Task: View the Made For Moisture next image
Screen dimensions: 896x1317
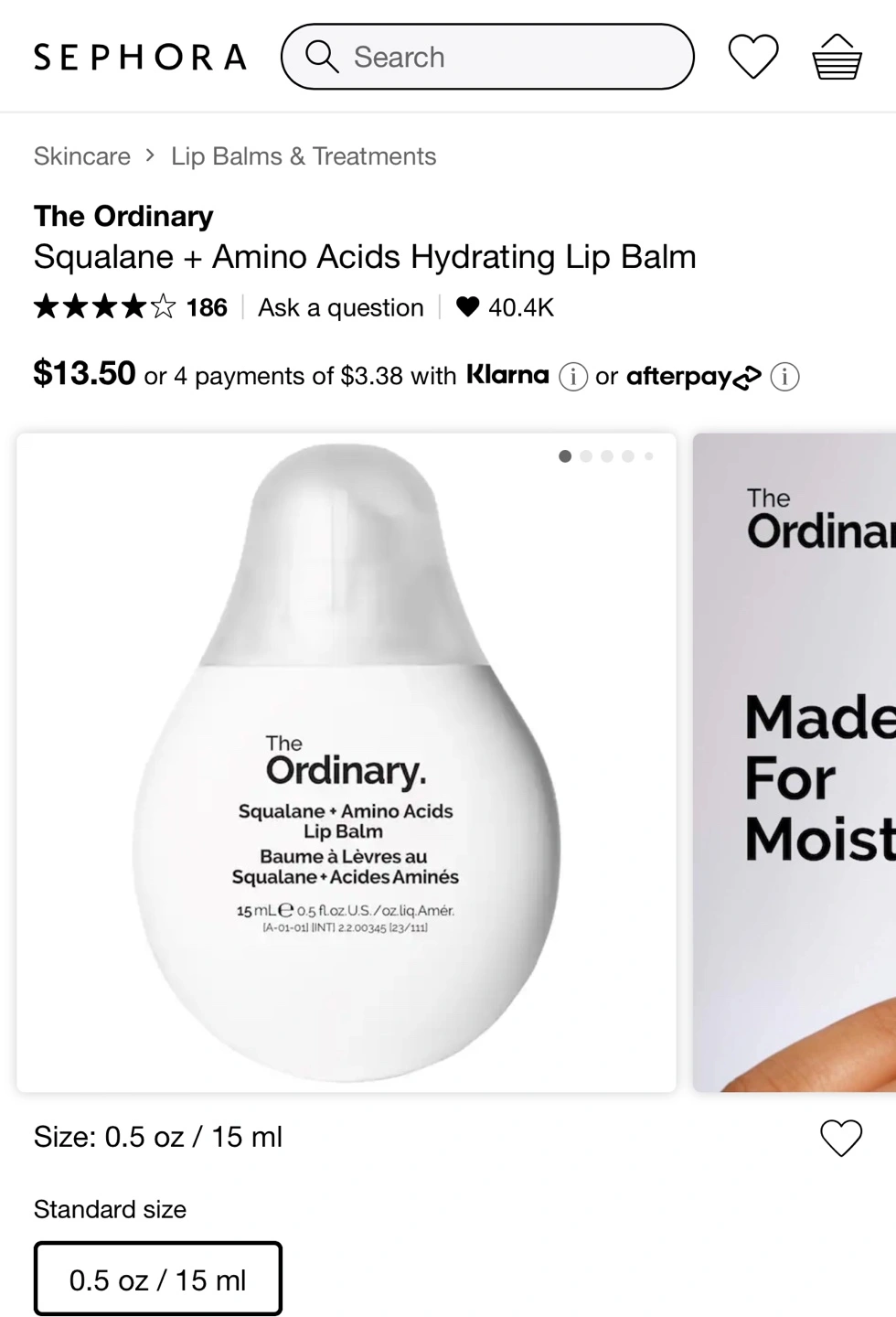Action: point(795,763)
